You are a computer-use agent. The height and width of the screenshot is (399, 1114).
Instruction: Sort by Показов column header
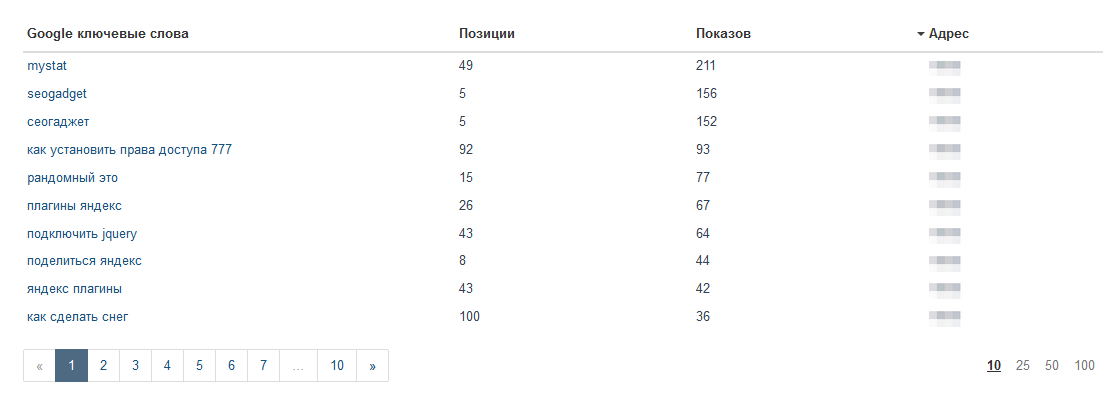pyautogui.click(x=723, y=34)
